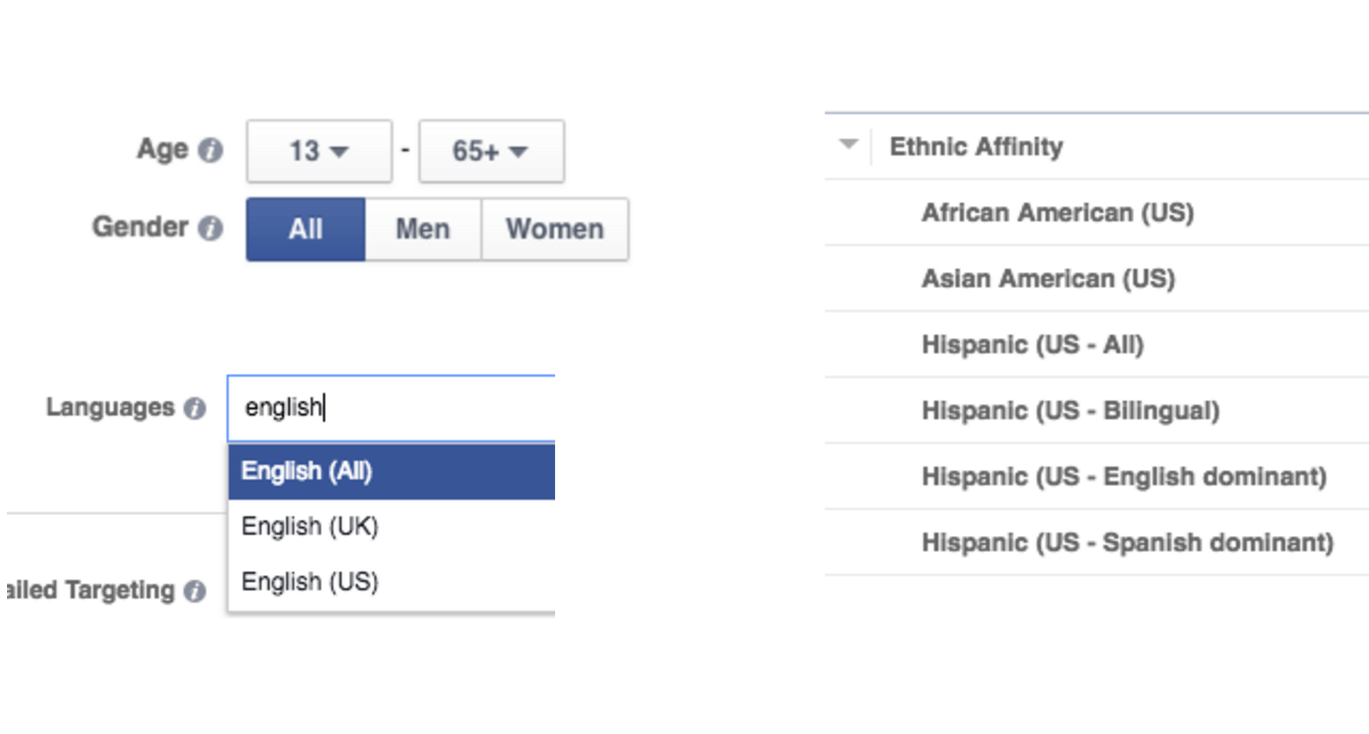Click the Detailed Targeting info icon
The height and width of the screenshot is (734, 1369).
pos(195,591)
